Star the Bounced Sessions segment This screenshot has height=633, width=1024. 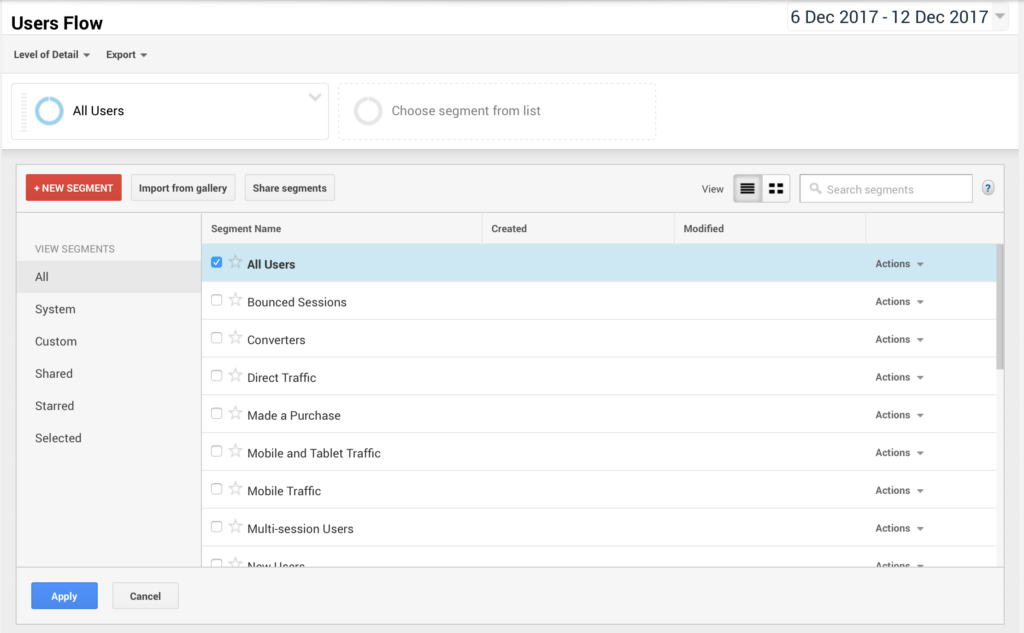(235, 301)
